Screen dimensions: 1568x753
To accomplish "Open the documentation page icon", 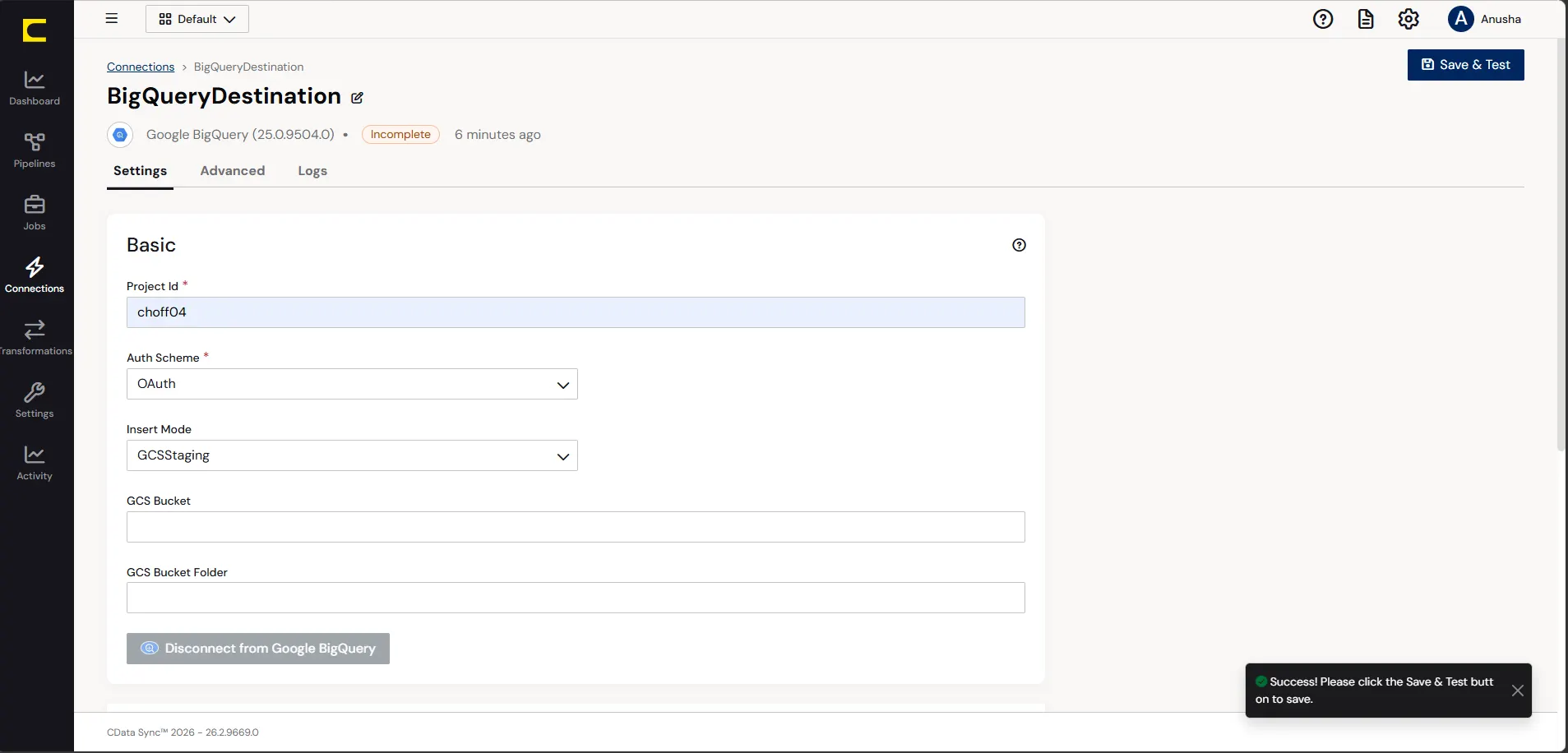I will click(1366, 19).
